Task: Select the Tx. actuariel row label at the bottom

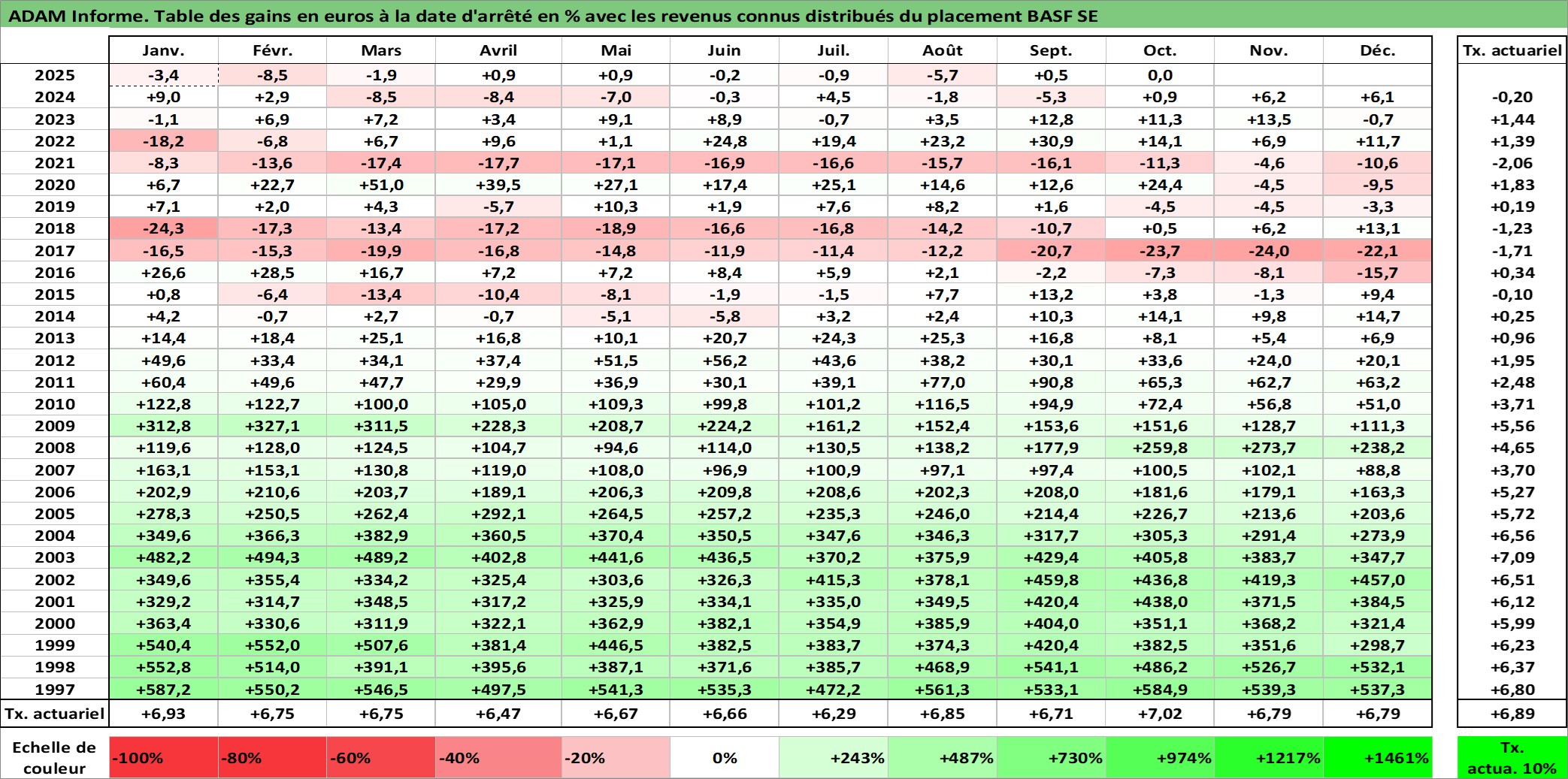Action: pos(55,714)
